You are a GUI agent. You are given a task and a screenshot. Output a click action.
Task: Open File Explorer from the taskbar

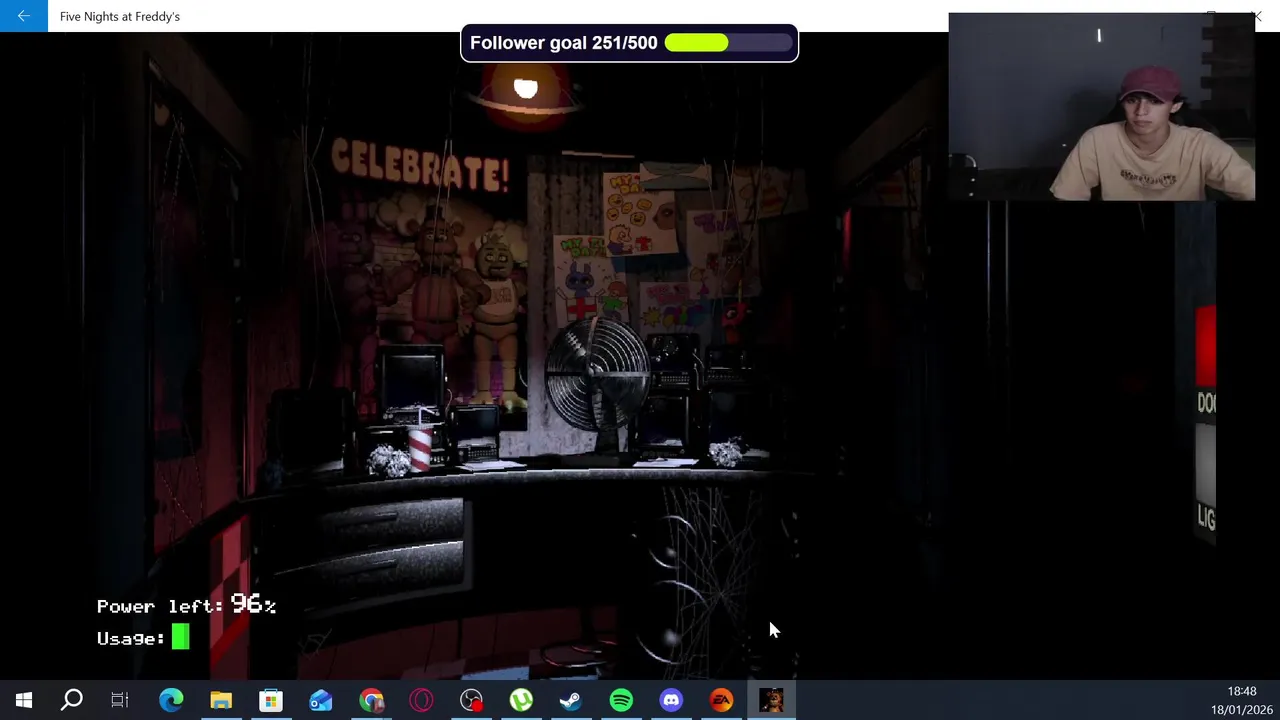[221, 700]
